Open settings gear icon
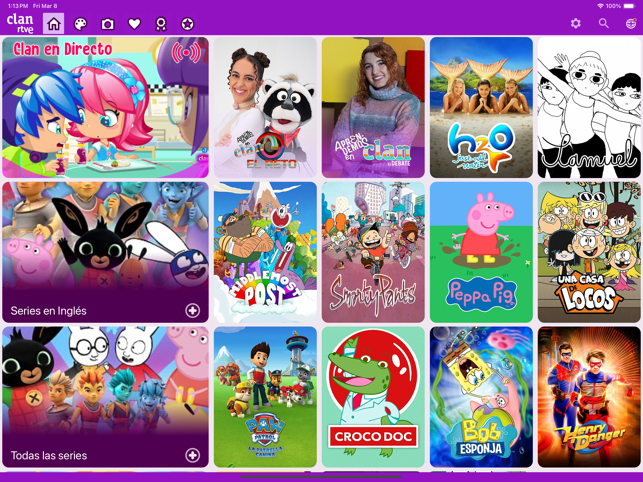The height and width of the screenshot is (482, 643). point(576,23)
